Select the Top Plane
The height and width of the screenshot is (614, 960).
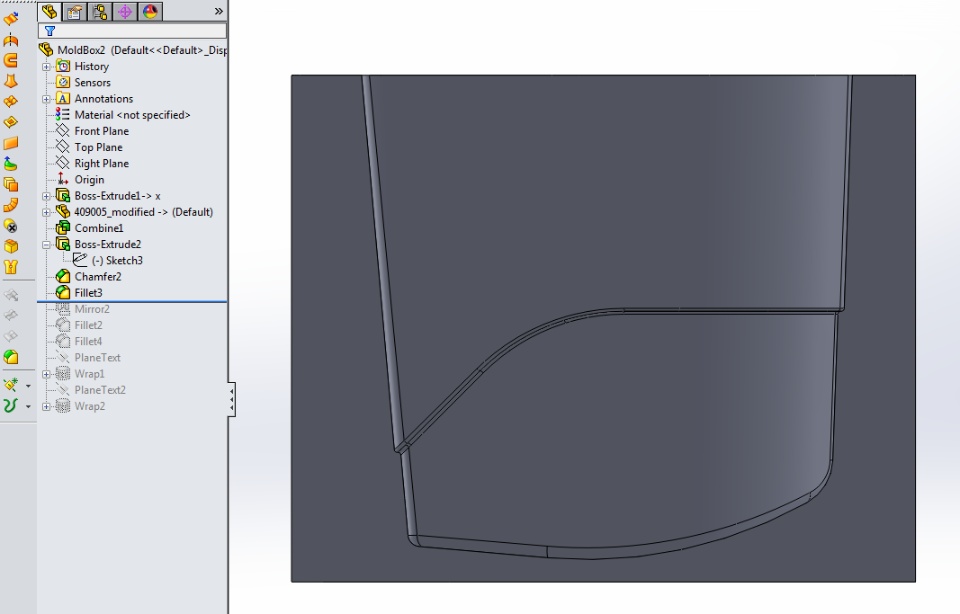coord(89,148)
